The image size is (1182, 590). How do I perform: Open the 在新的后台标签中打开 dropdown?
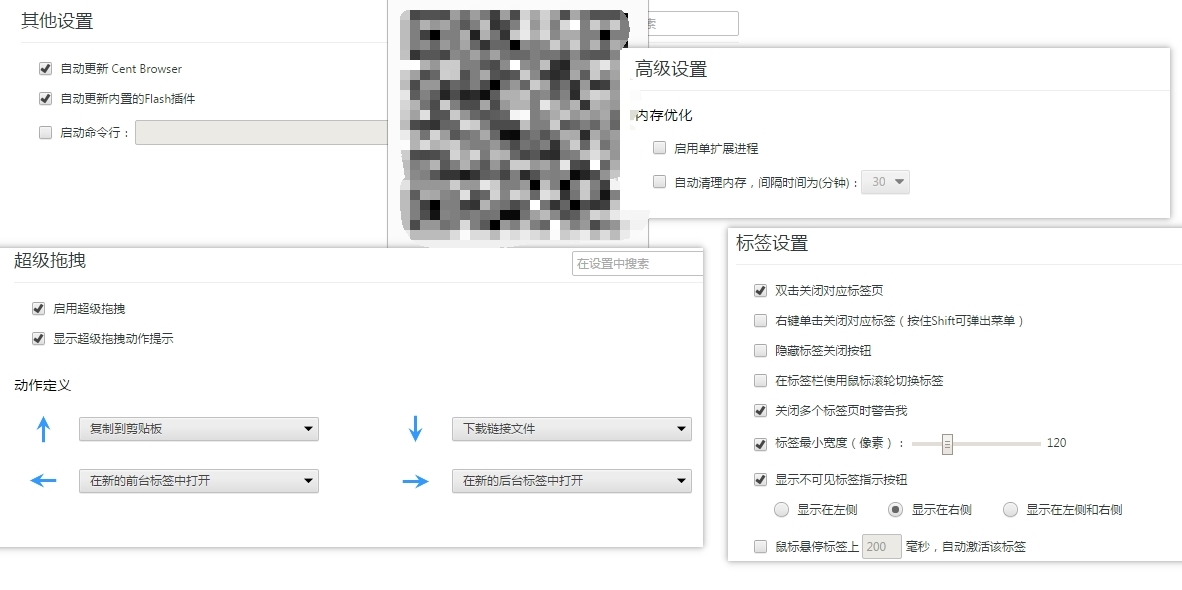(x=571, y=481)
